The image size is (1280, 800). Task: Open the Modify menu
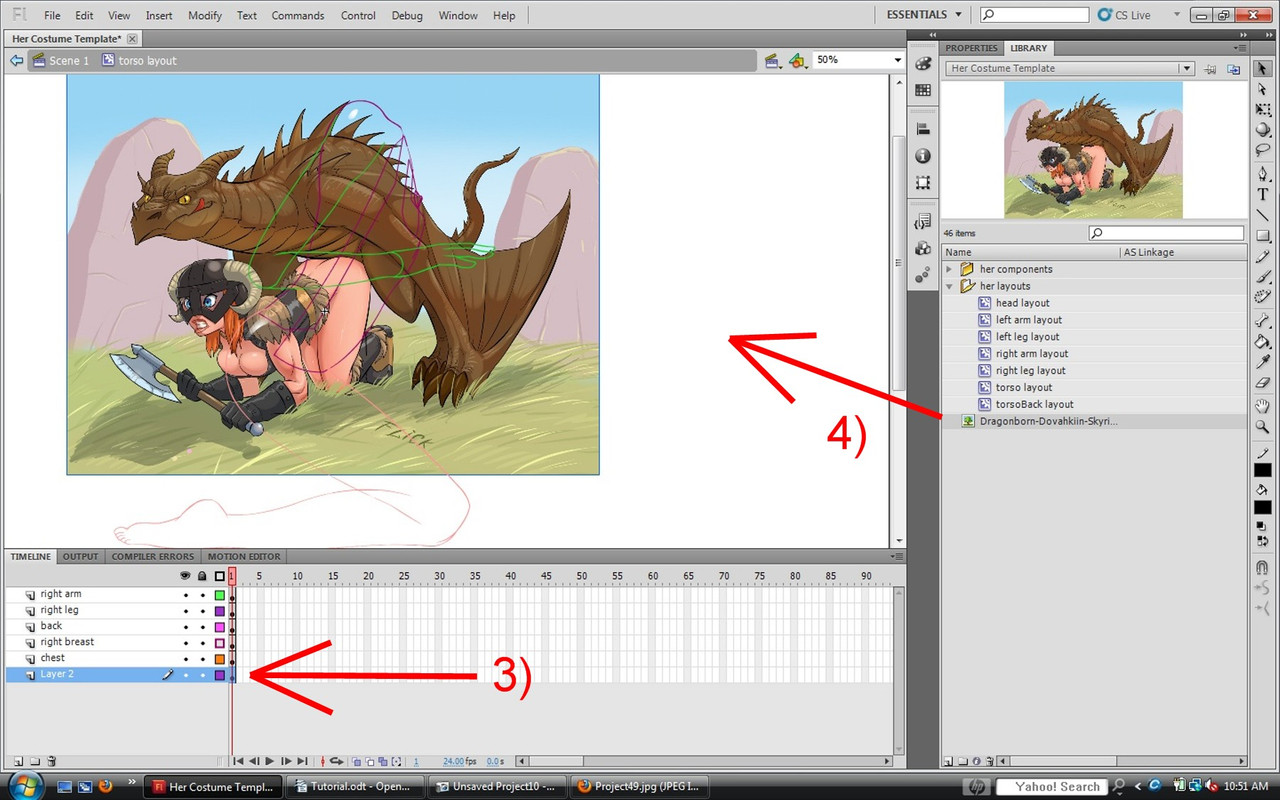tap(205, 15)
